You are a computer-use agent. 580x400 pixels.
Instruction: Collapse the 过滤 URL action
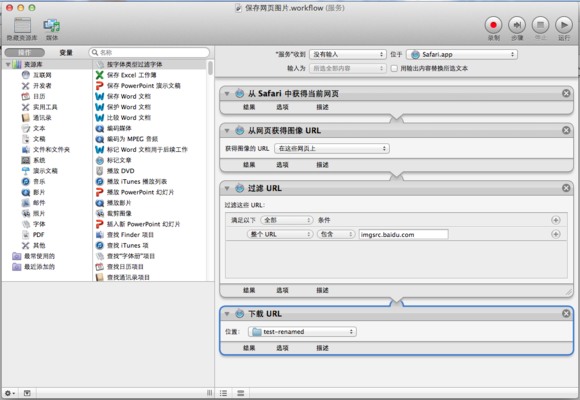[227, 188]
